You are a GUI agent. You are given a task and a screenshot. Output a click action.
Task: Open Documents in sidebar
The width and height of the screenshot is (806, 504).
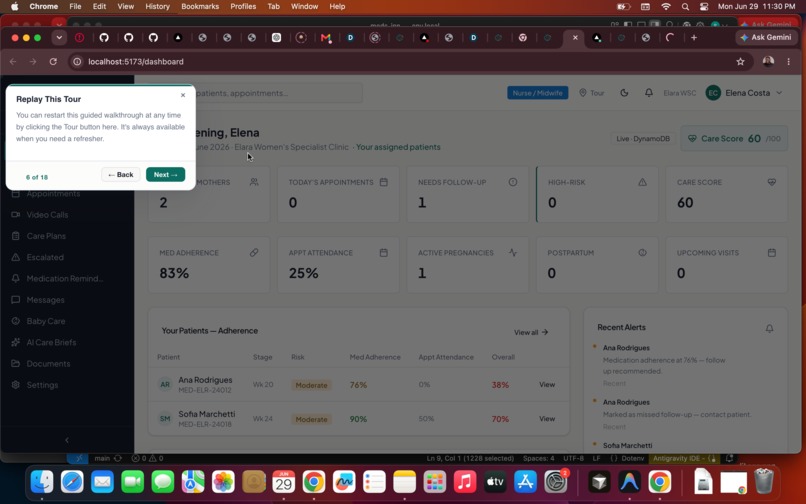point(48,364)
